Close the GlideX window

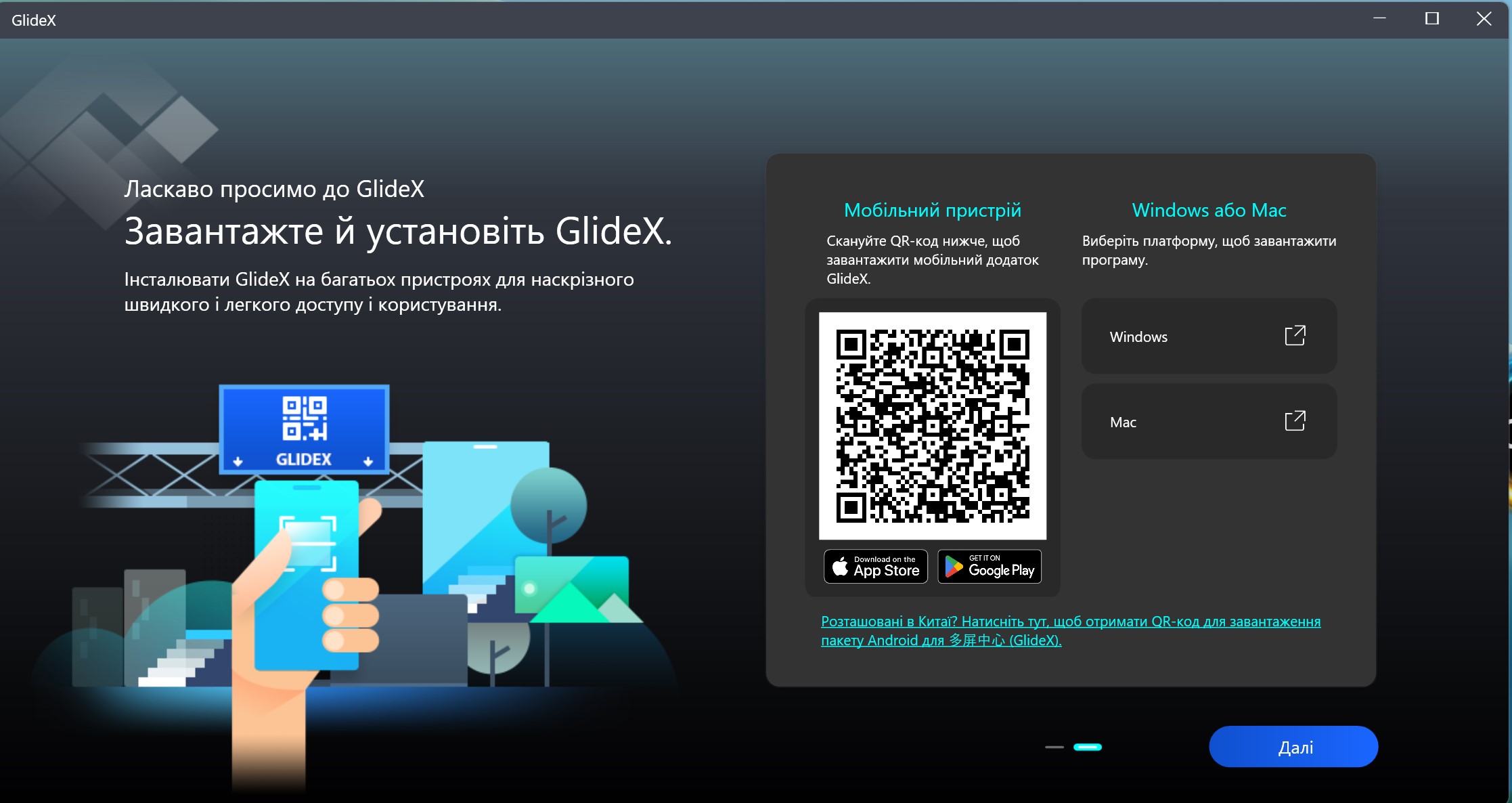tap(1484, 19)
